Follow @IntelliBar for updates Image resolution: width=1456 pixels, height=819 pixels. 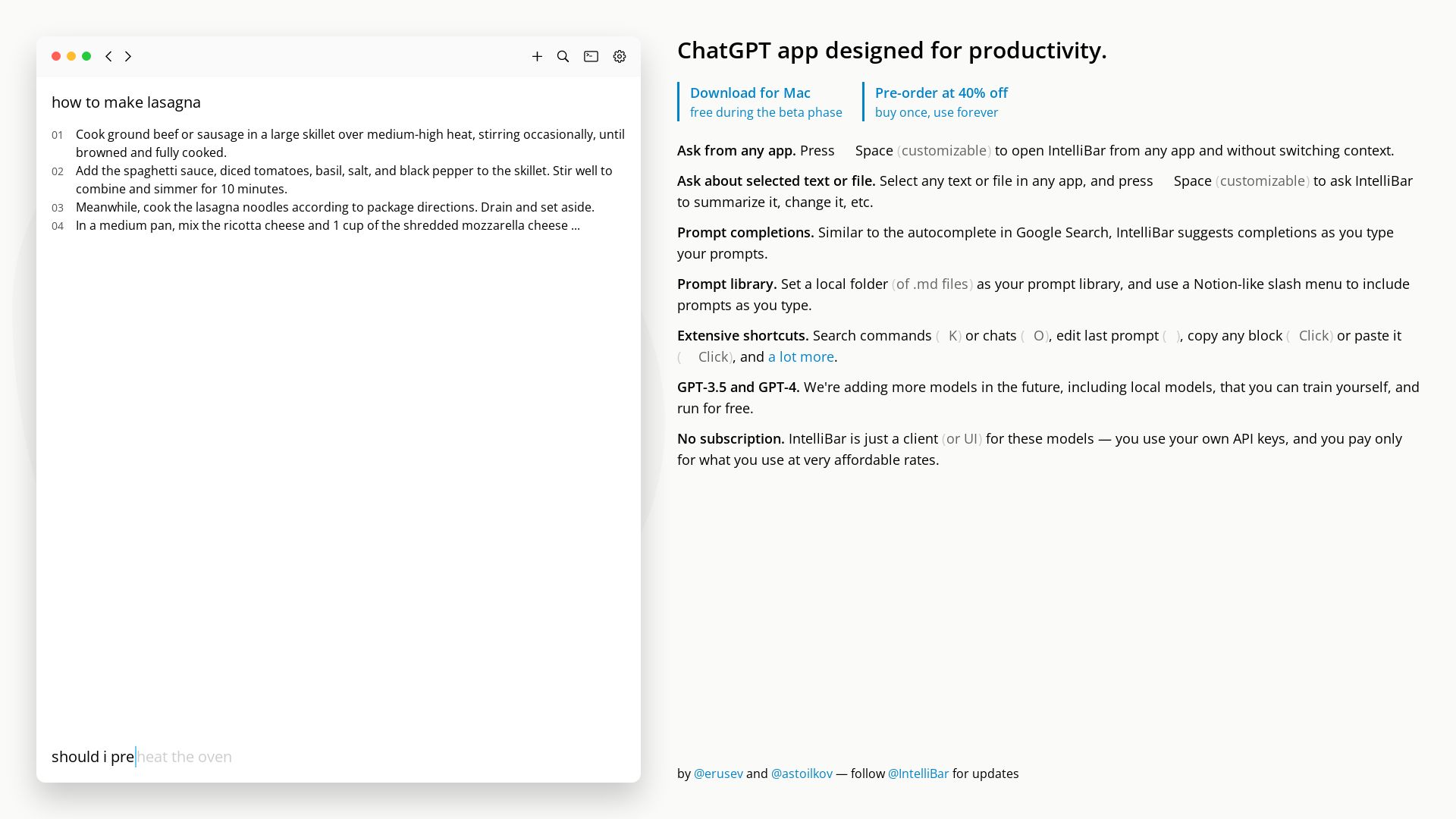click(918, 773)
